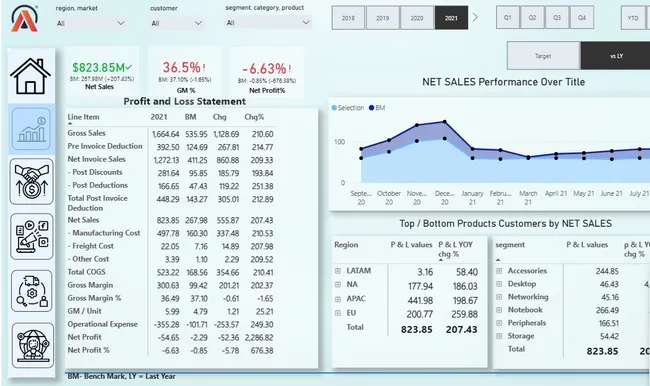Click the Net Sales $823.85M card
The image size is (650, 386).
click(102, 73)
